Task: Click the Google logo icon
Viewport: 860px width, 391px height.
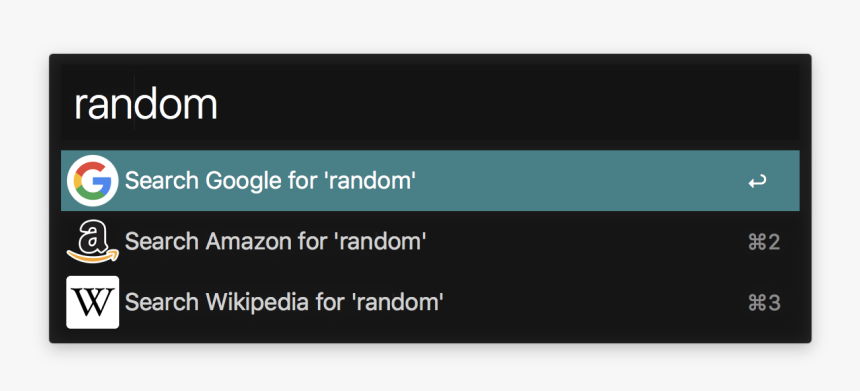Action: tap(93, 181)
